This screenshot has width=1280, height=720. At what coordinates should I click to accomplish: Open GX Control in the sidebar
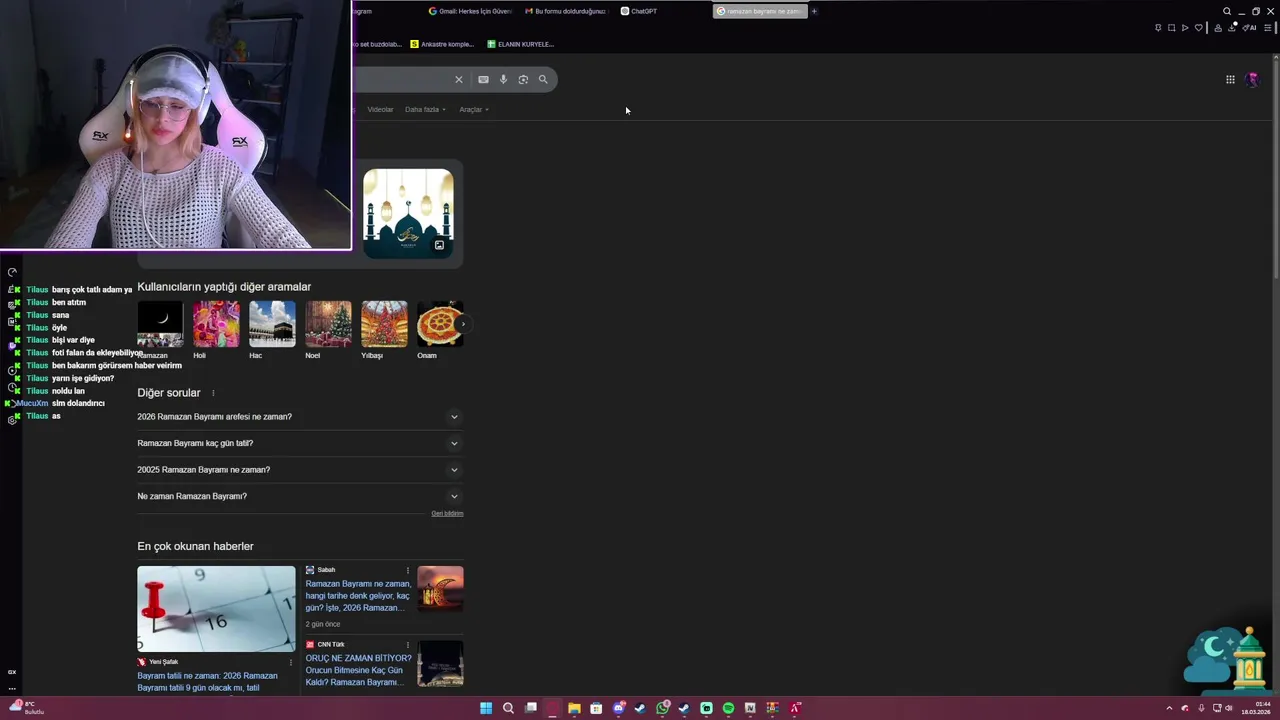(x=12, y=272)
